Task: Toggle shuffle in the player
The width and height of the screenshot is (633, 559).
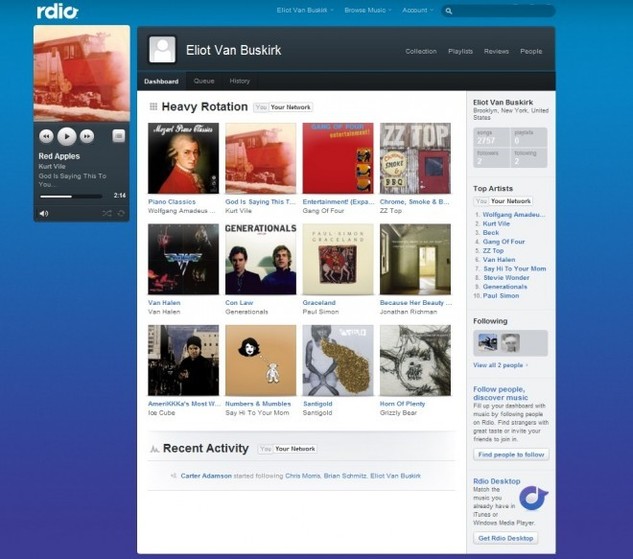Action: pyautogui.click(x=107, y=213)
